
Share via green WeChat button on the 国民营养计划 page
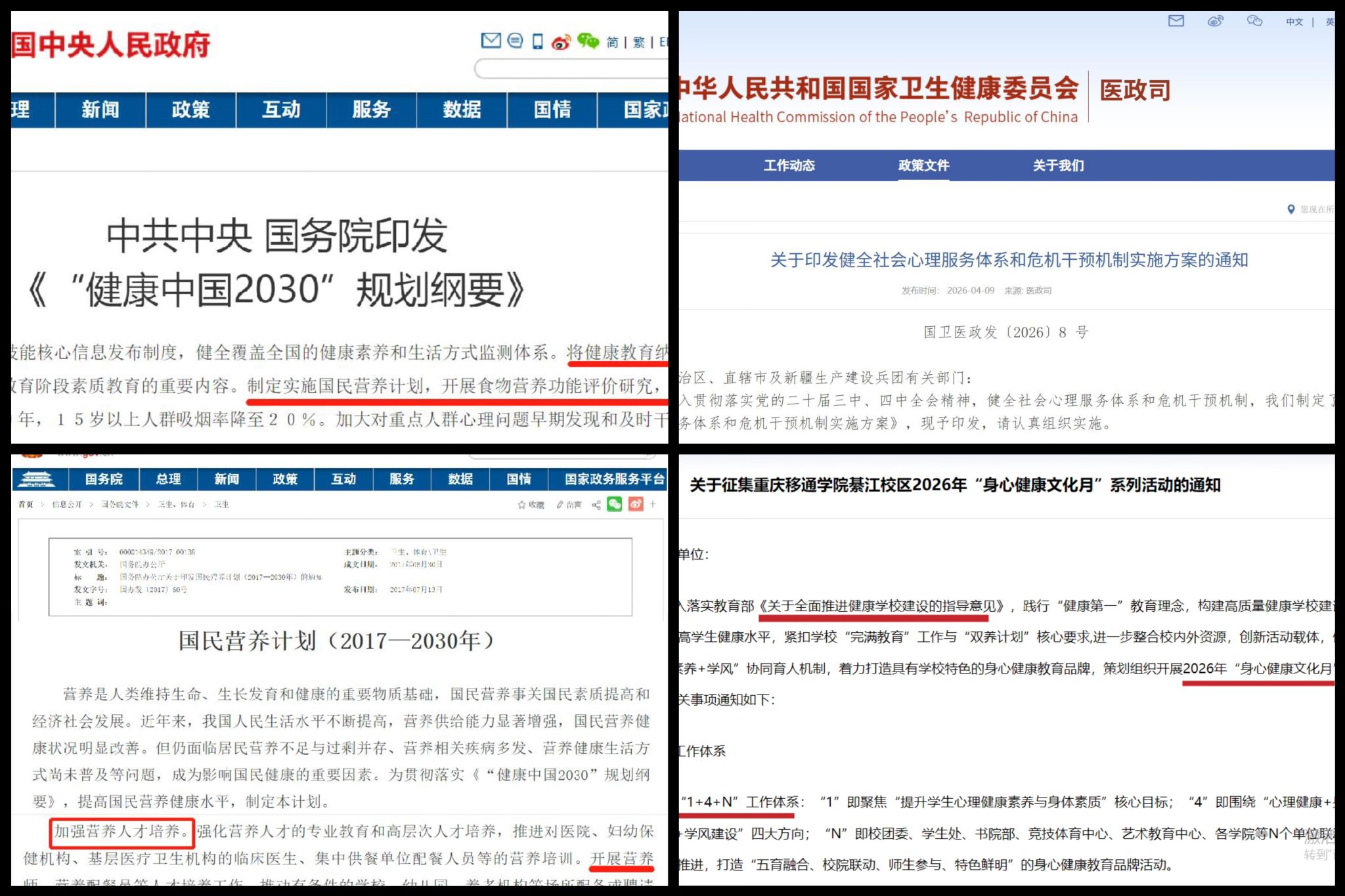click(x=615, y=504)
